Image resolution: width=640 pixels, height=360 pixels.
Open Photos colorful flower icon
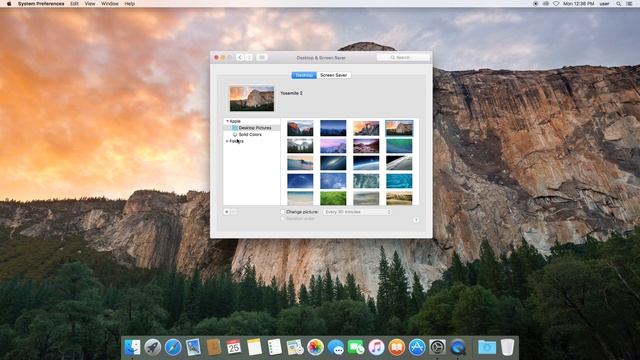pos(315,347)
